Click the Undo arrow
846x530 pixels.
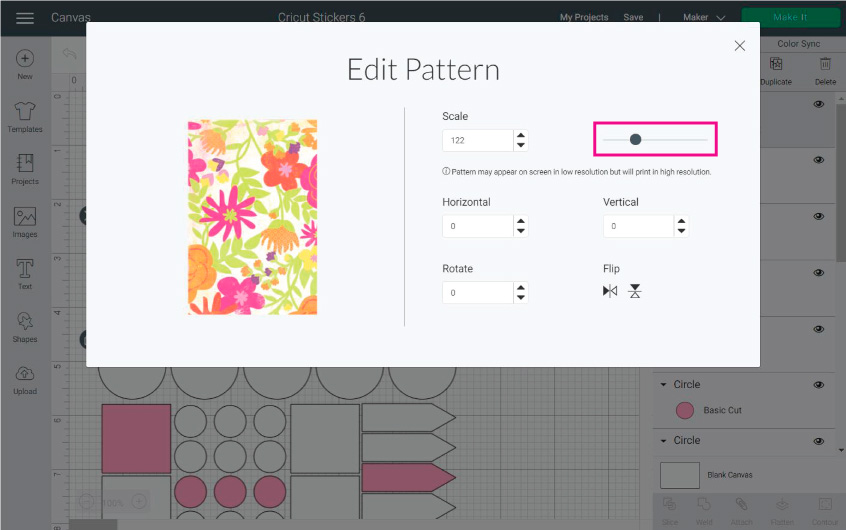[x=69, y=53]
